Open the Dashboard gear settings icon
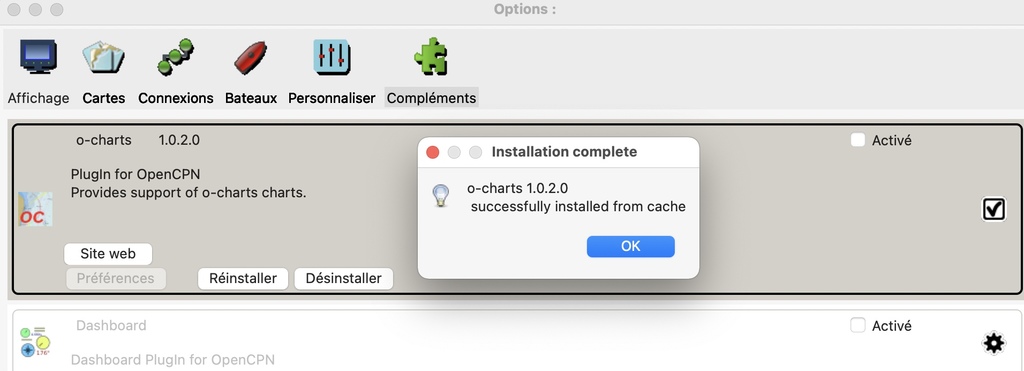Screen dimensions: 1024x371 pyautogui.click(x=993, y=342)
